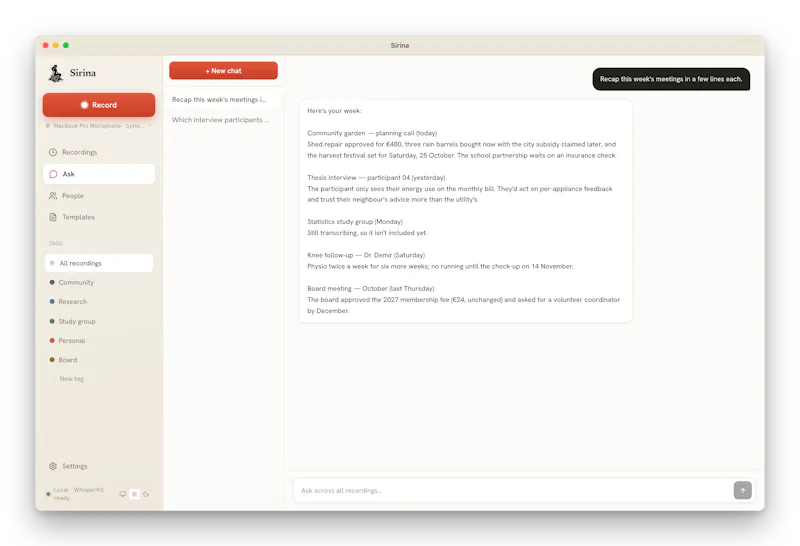Click the 'Community garden — planning call' heading

coord(372,133)
